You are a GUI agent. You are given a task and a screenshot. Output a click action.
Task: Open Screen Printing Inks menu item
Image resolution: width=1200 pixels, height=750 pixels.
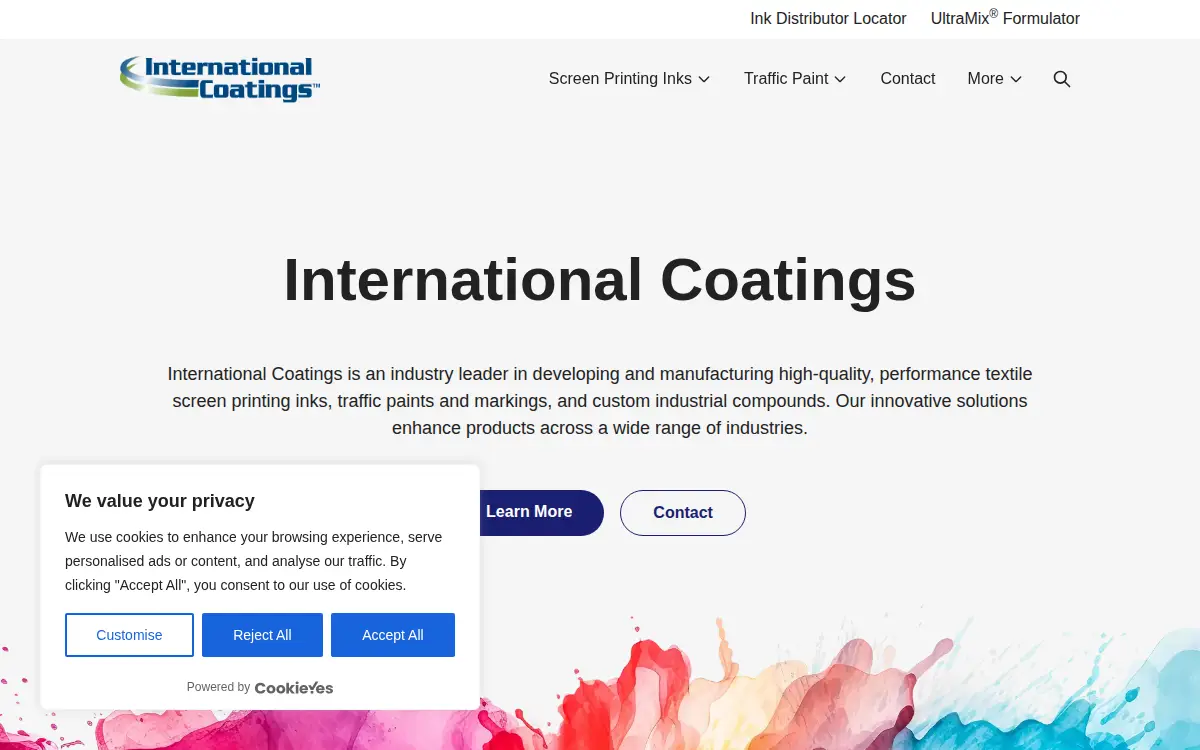click(620, 79)
